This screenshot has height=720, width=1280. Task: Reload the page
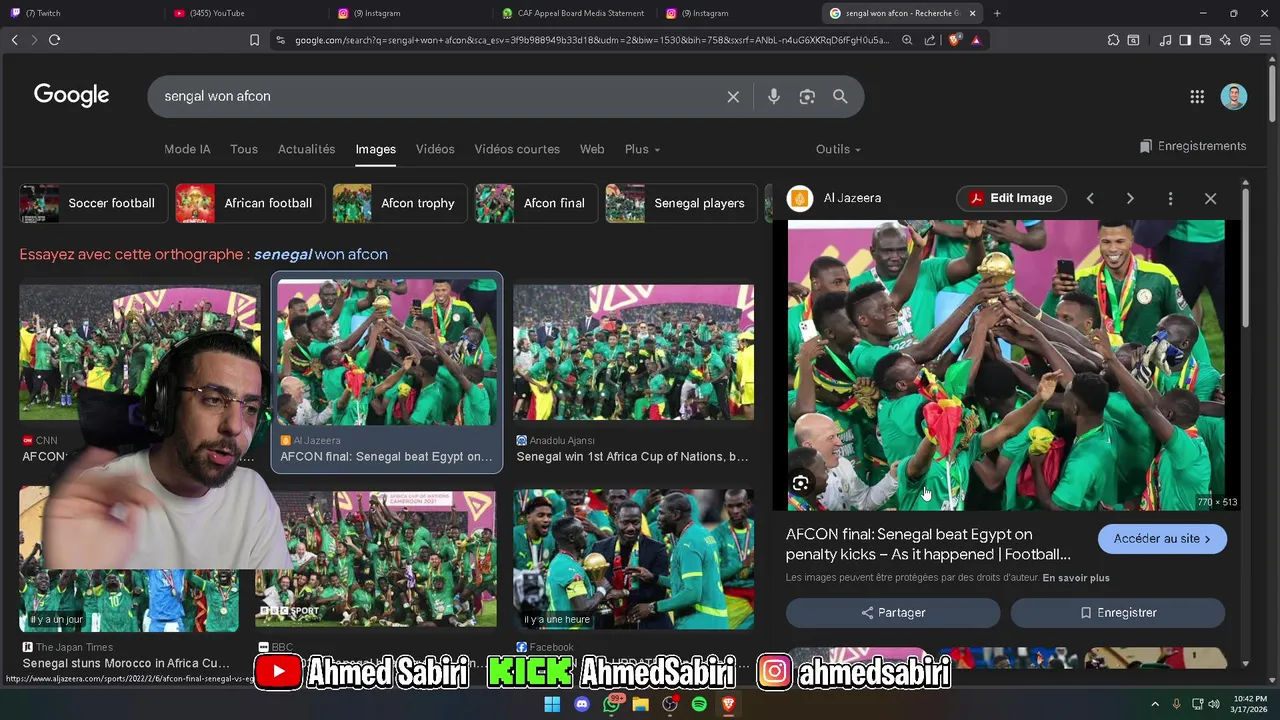tap(54, 40)
